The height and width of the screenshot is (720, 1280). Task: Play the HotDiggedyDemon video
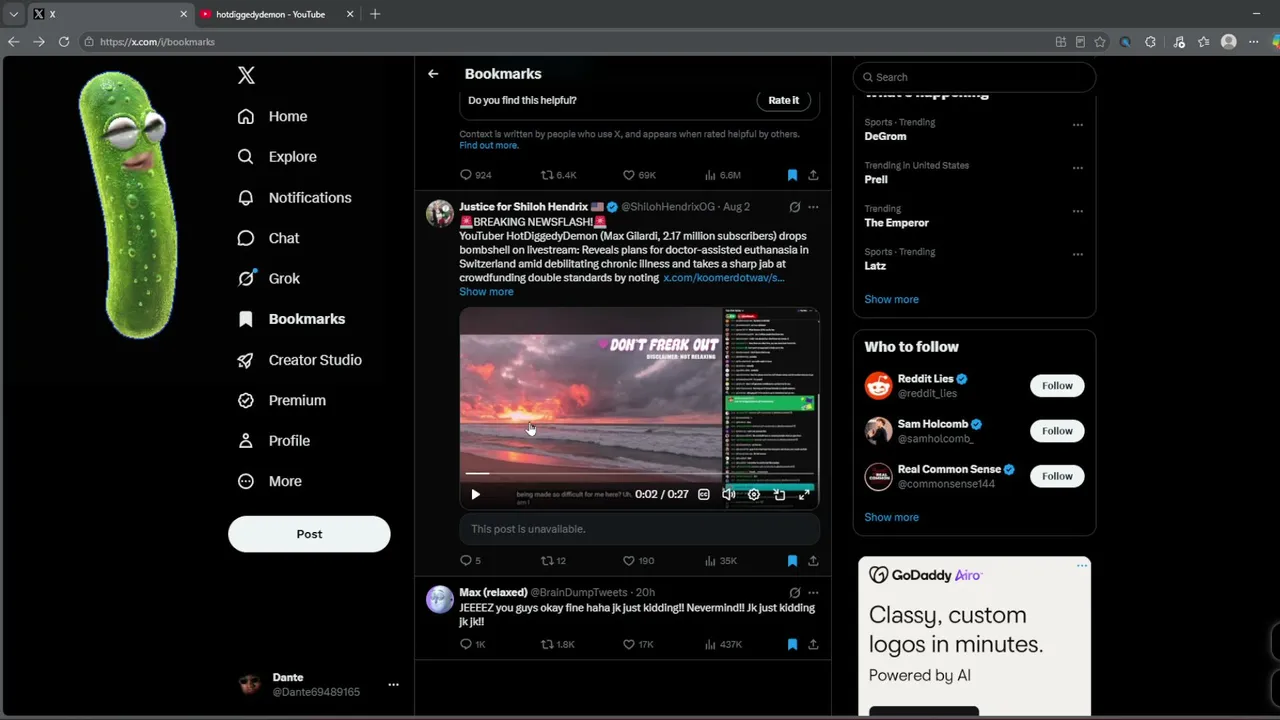coord(475,494)
